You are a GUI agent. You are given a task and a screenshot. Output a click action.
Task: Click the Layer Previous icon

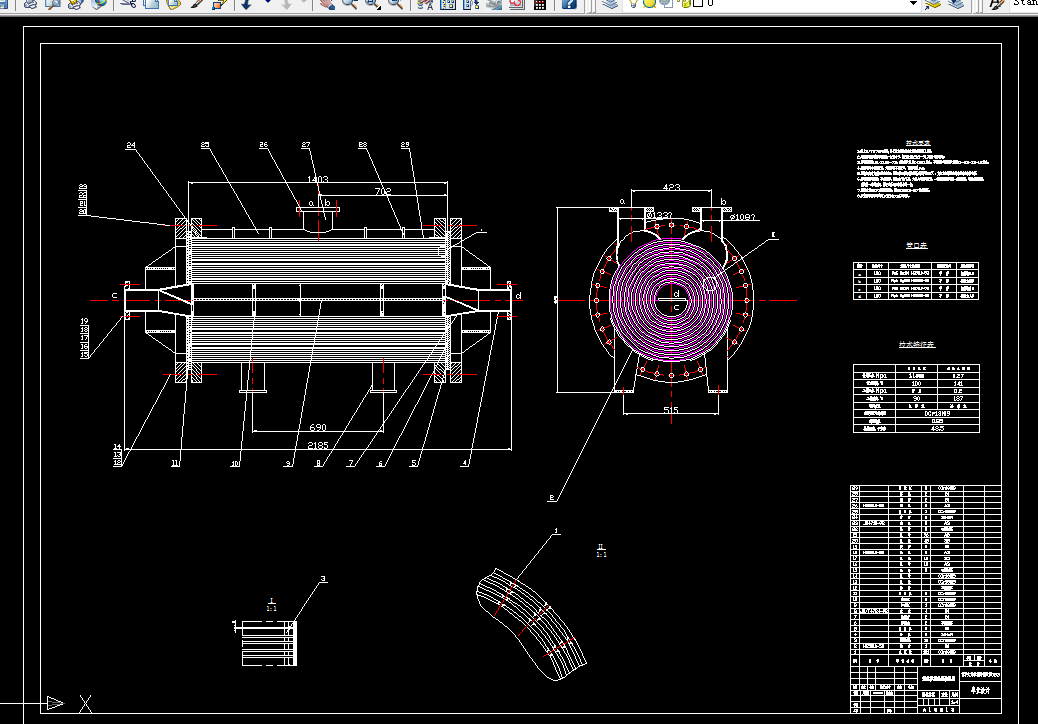[956, 4]
